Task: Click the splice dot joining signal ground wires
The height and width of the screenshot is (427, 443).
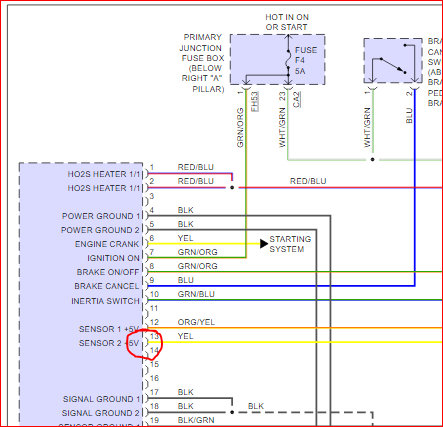Action: 232,412
